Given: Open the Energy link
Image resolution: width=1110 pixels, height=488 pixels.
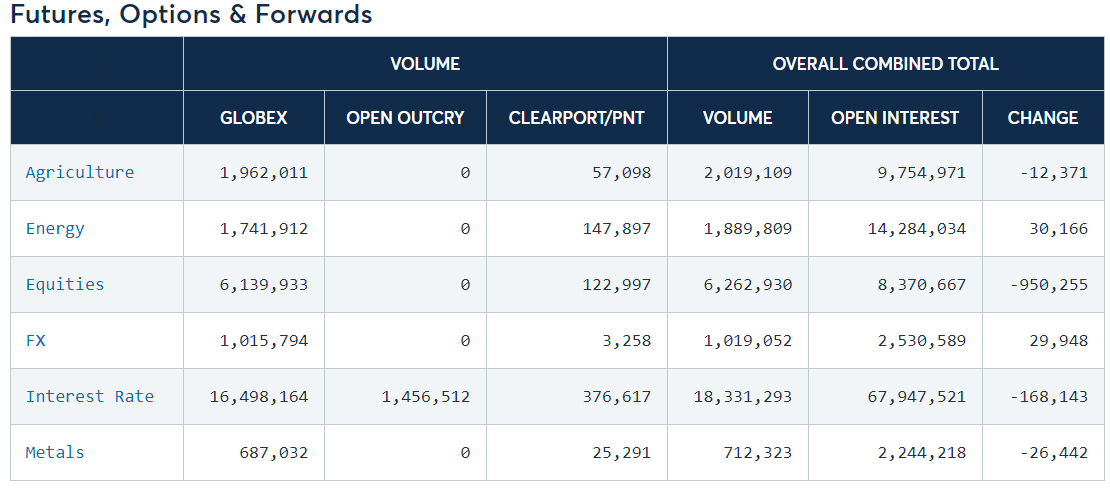Looking at the screenshot, I should [x=55, y=228].
